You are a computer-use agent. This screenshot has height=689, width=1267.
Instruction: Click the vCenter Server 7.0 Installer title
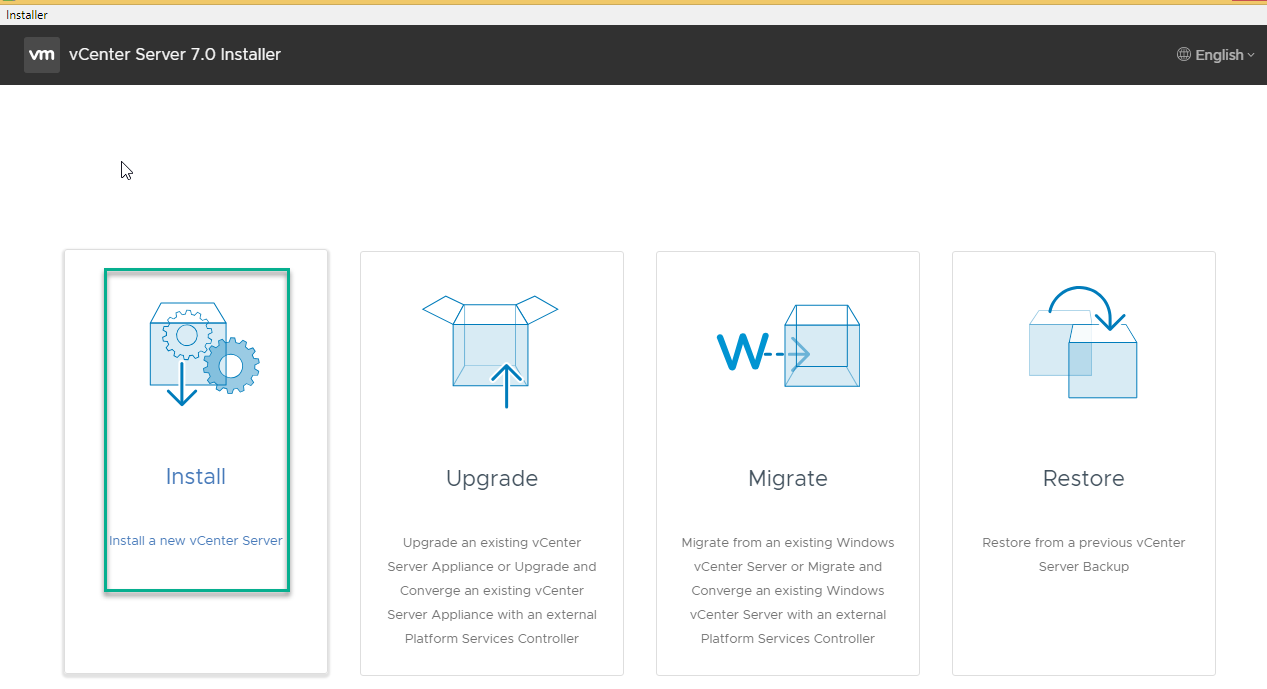tap(175, 55)
